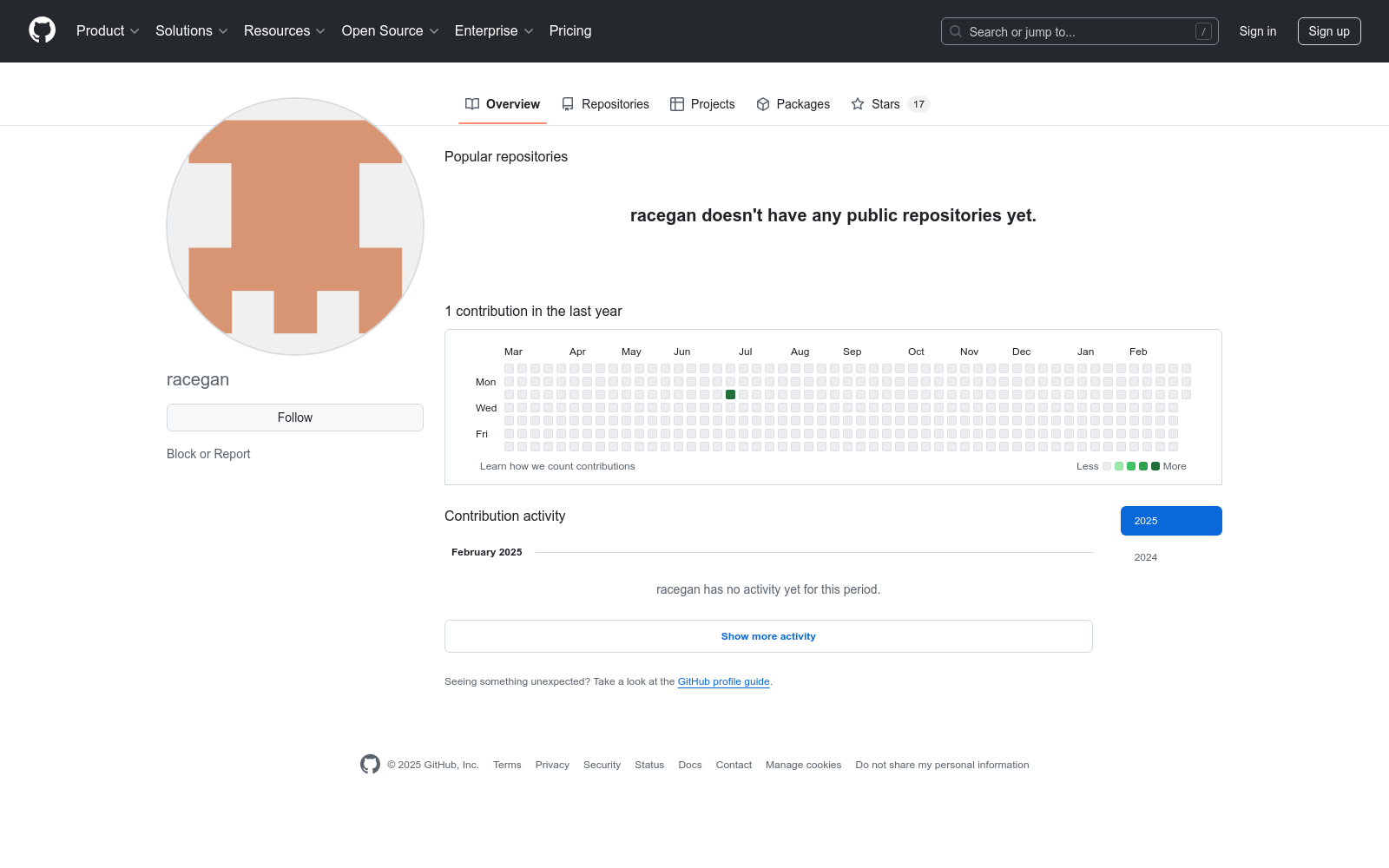Click the Search or jump to field
The width and height of the screenshot is (1389, 868).
[x=1080, y=31]
